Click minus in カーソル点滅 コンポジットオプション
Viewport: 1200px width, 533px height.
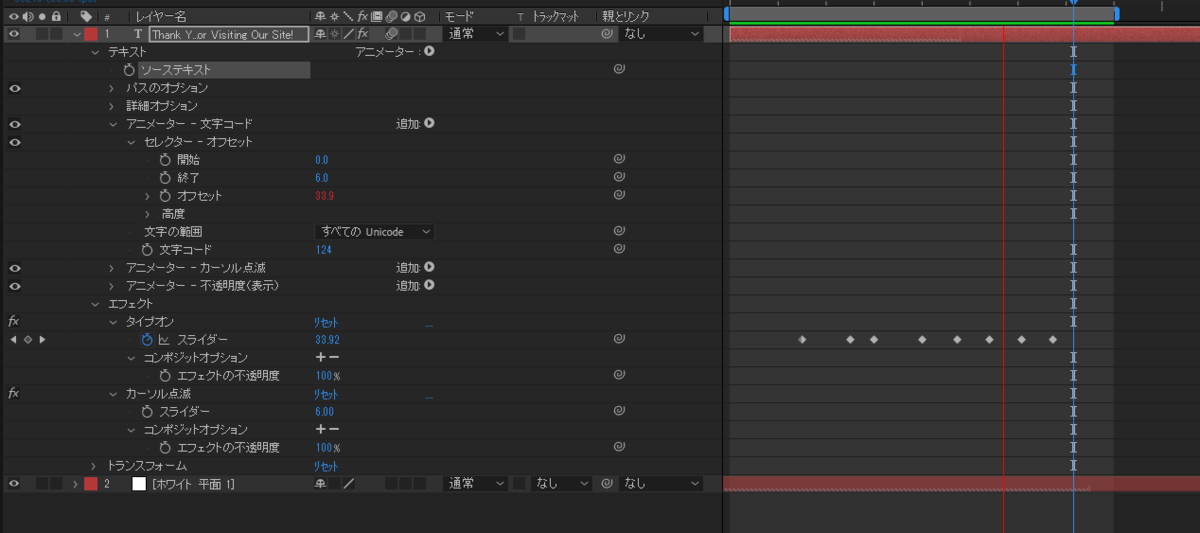334,429
